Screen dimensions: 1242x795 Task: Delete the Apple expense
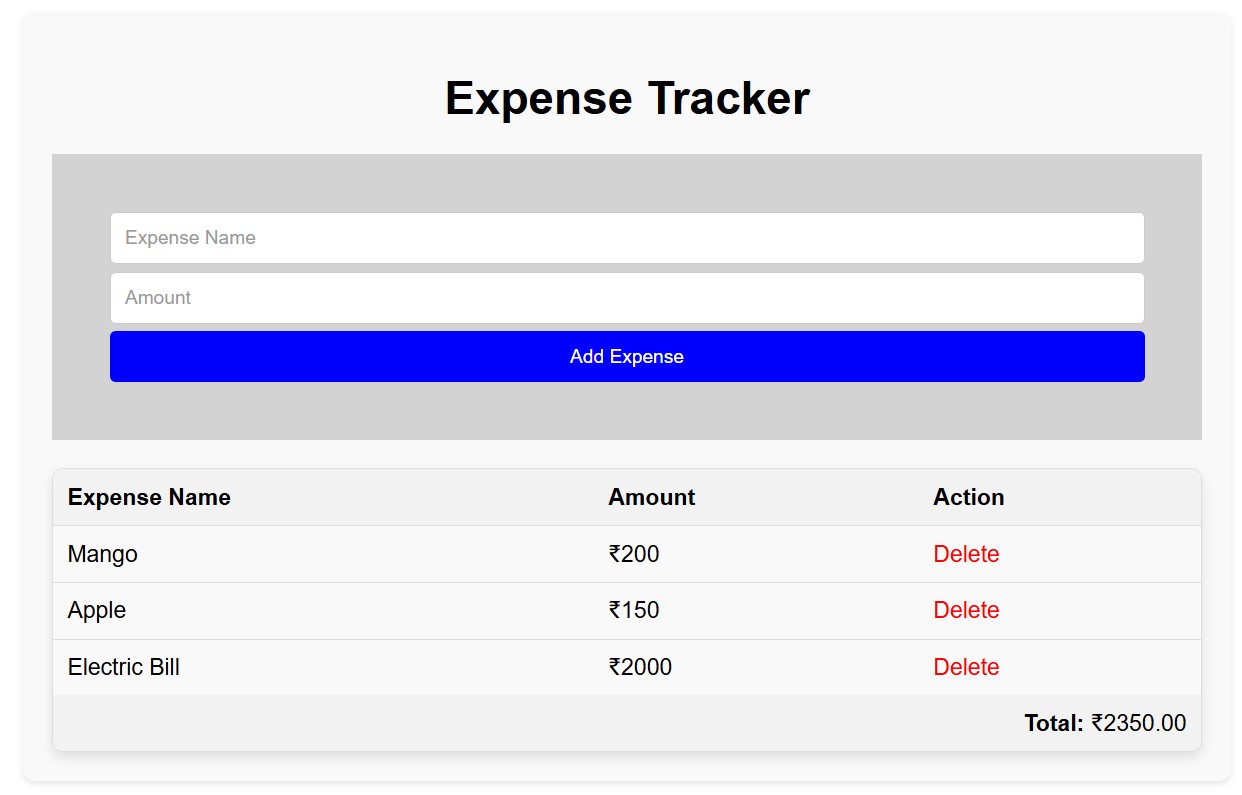tap(966, 610)
